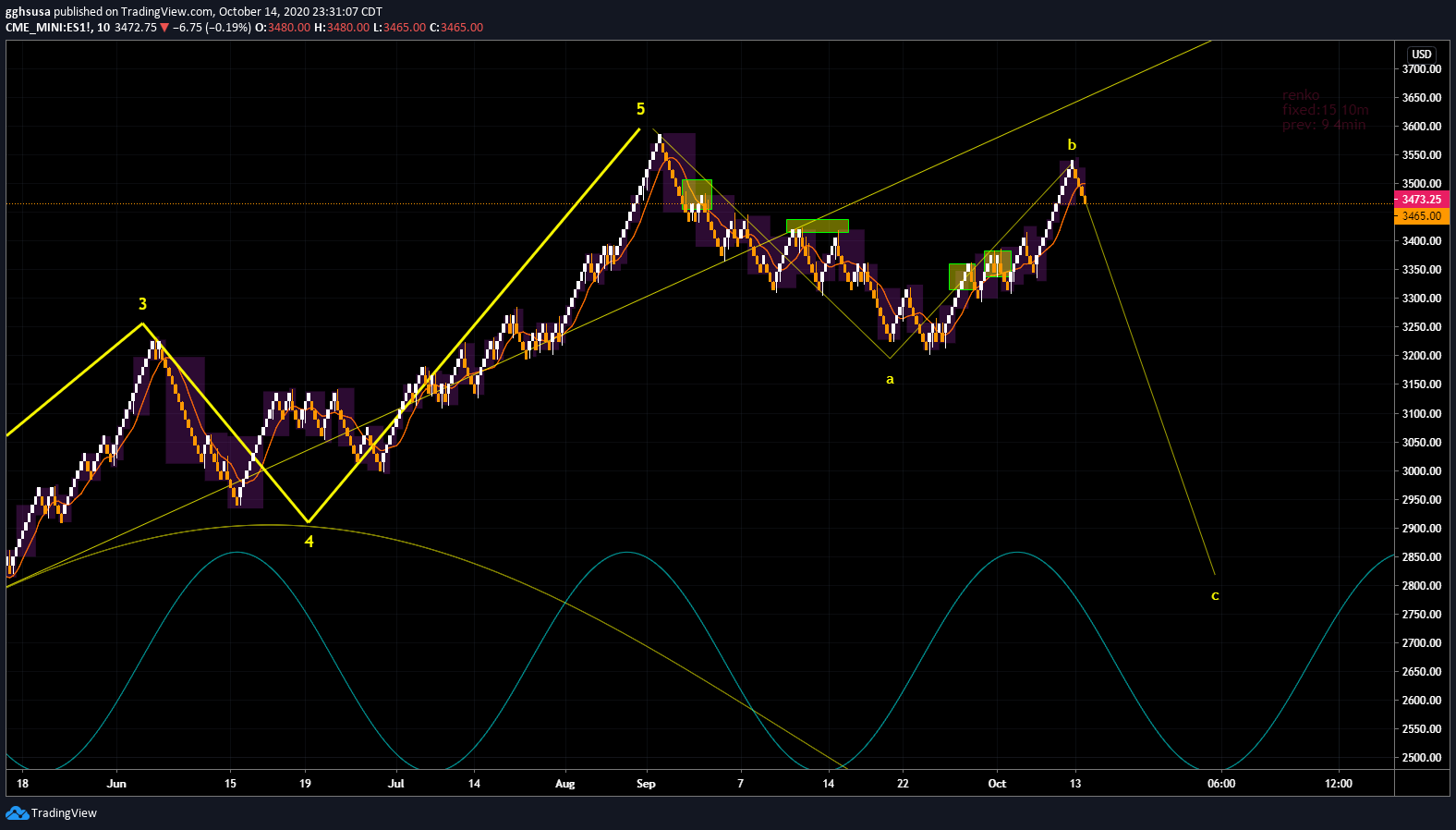This screenshot has width=1456, height=830.
Task: Click the Aug date axis label
Action: pyautogui.click(x=565, y=784)
